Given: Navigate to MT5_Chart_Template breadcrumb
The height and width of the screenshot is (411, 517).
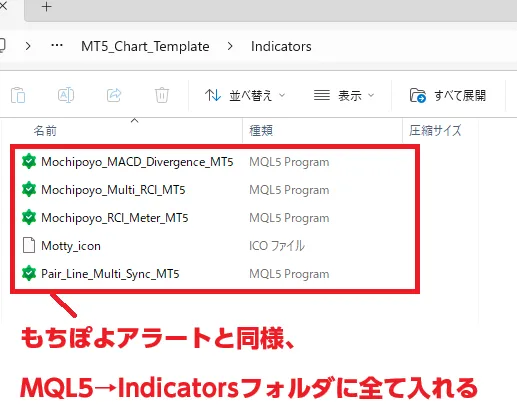Looking at the screenshot, I should [x=145, y=46].
